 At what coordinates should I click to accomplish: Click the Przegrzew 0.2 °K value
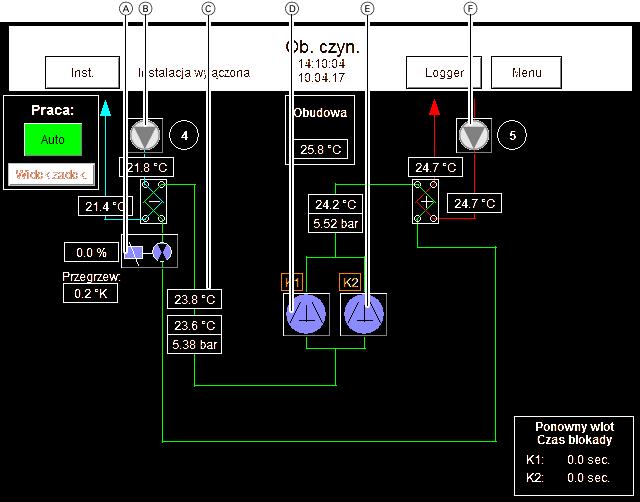91,293
